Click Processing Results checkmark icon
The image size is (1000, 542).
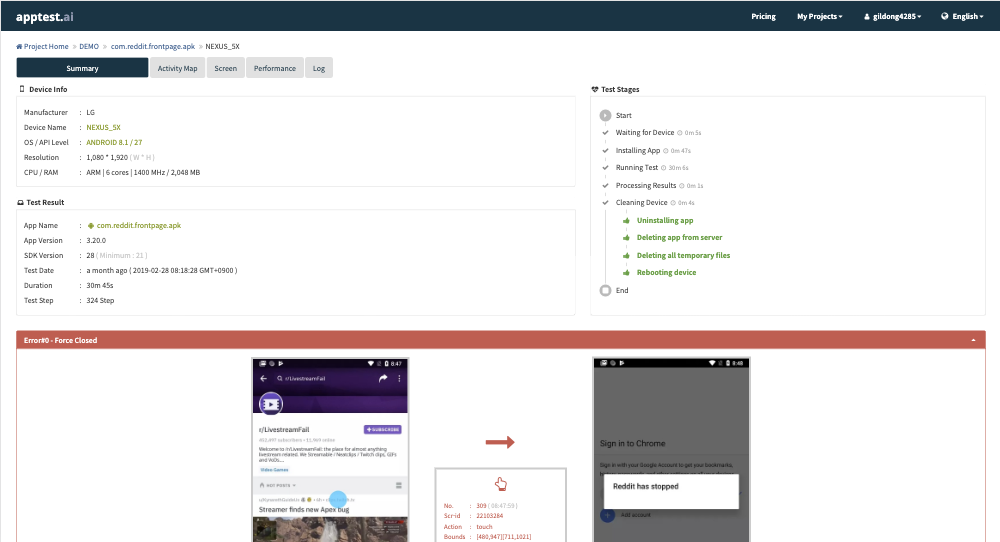tap(605, 186)
